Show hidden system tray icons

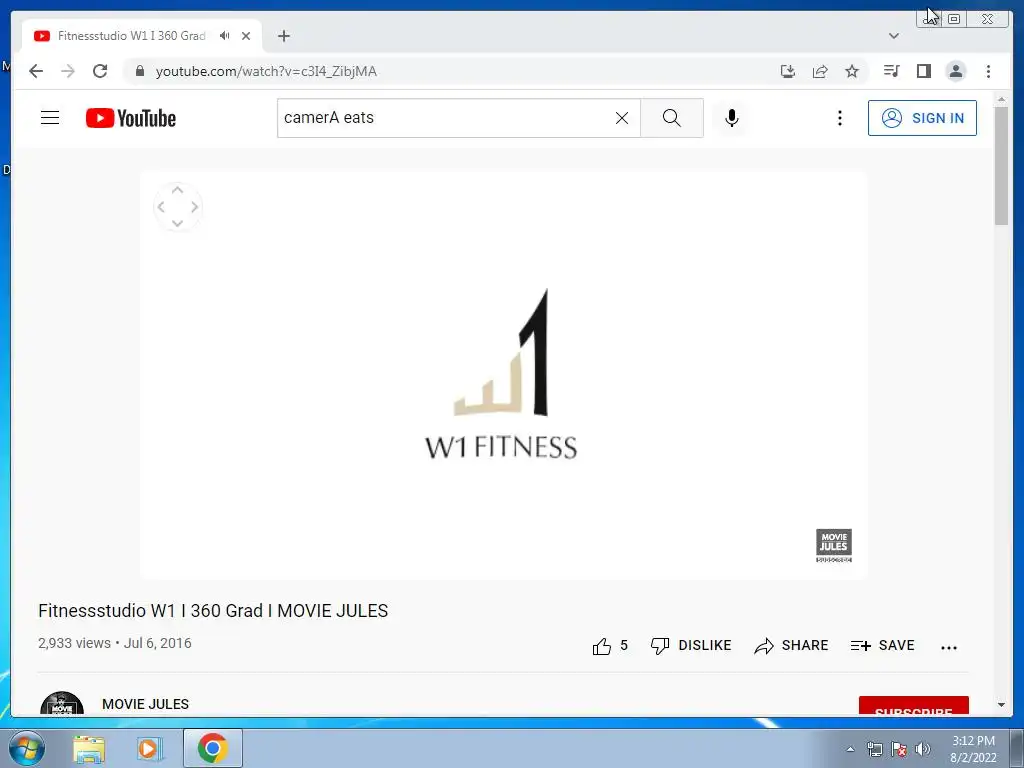tap(850, 749)
